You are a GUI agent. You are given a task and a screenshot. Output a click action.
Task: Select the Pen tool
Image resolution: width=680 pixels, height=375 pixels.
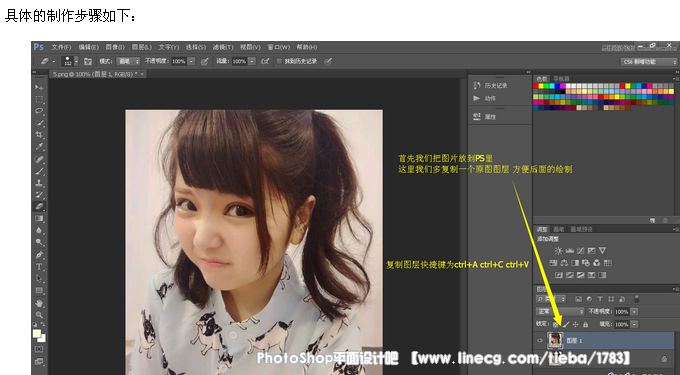click(39, 255)
